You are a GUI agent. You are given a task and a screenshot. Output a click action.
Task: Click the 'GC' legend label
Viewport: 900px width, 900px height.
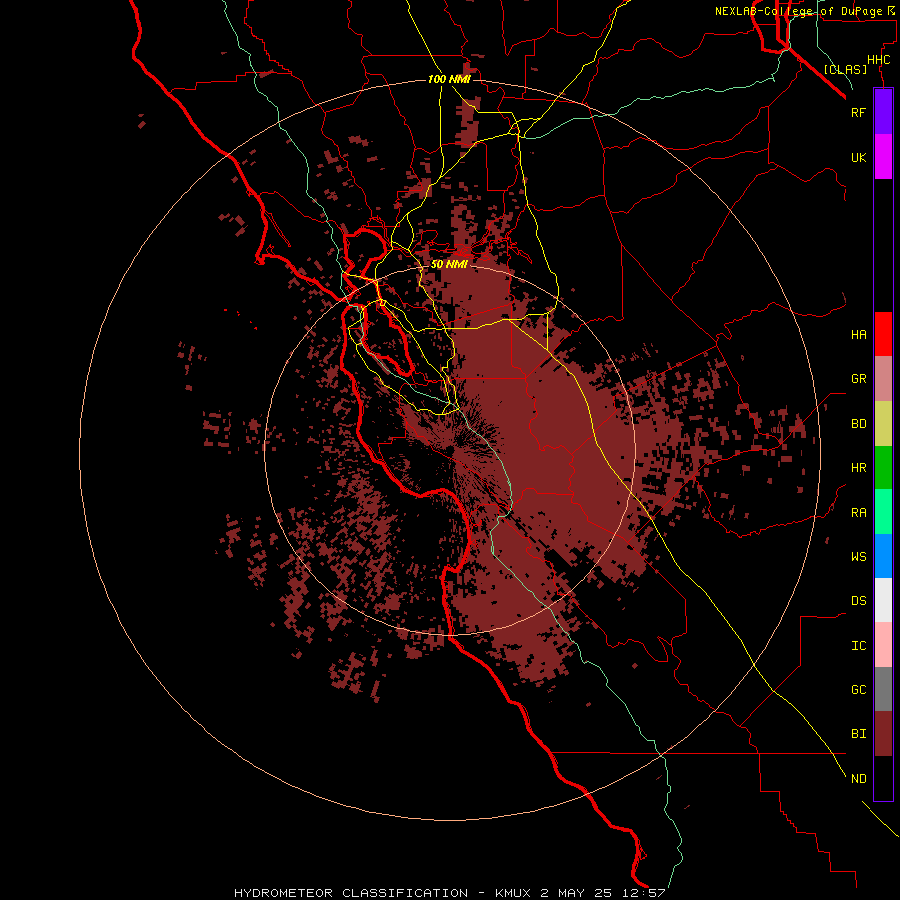[x=858, y=690]
